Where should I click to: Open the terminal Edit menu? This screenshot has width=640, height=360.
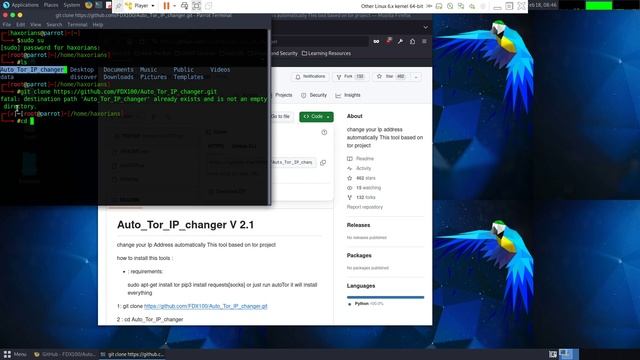pyautogui.click(x=21, y=25)
